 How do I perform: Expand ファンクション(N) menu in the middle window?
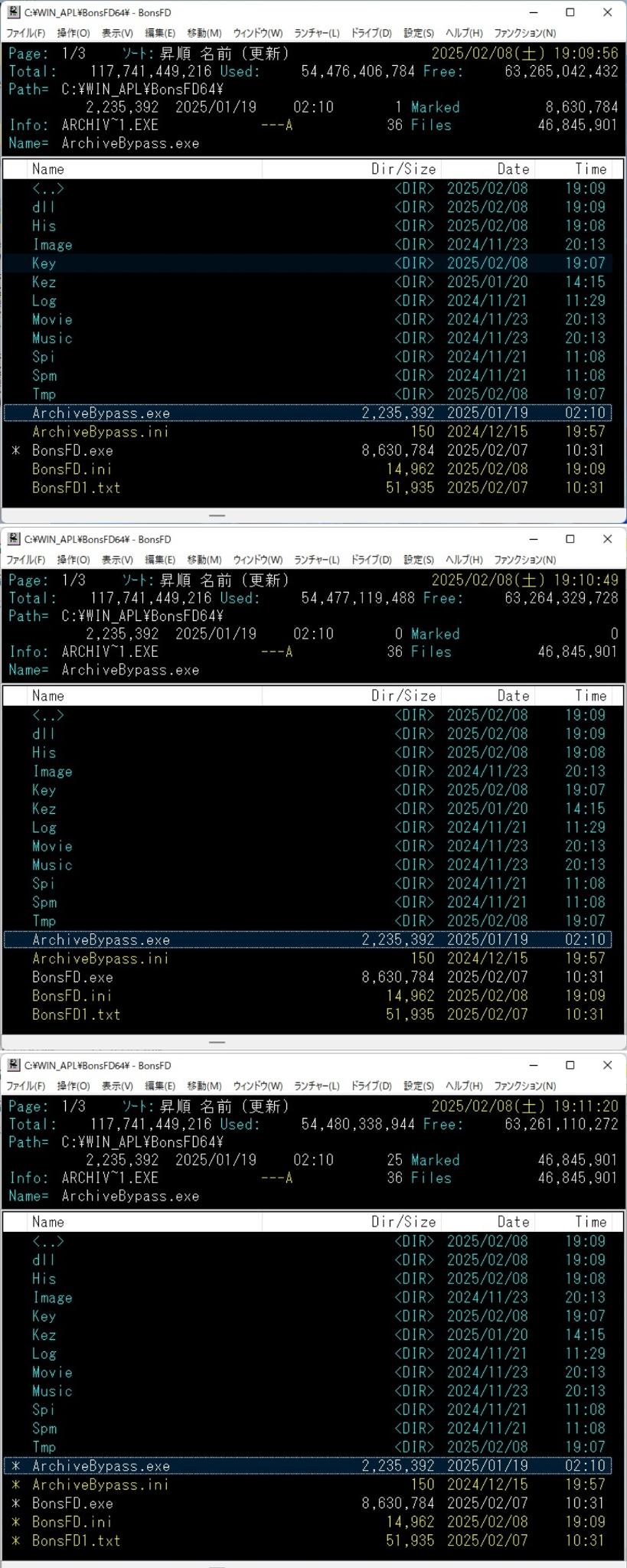coord(524,560)
